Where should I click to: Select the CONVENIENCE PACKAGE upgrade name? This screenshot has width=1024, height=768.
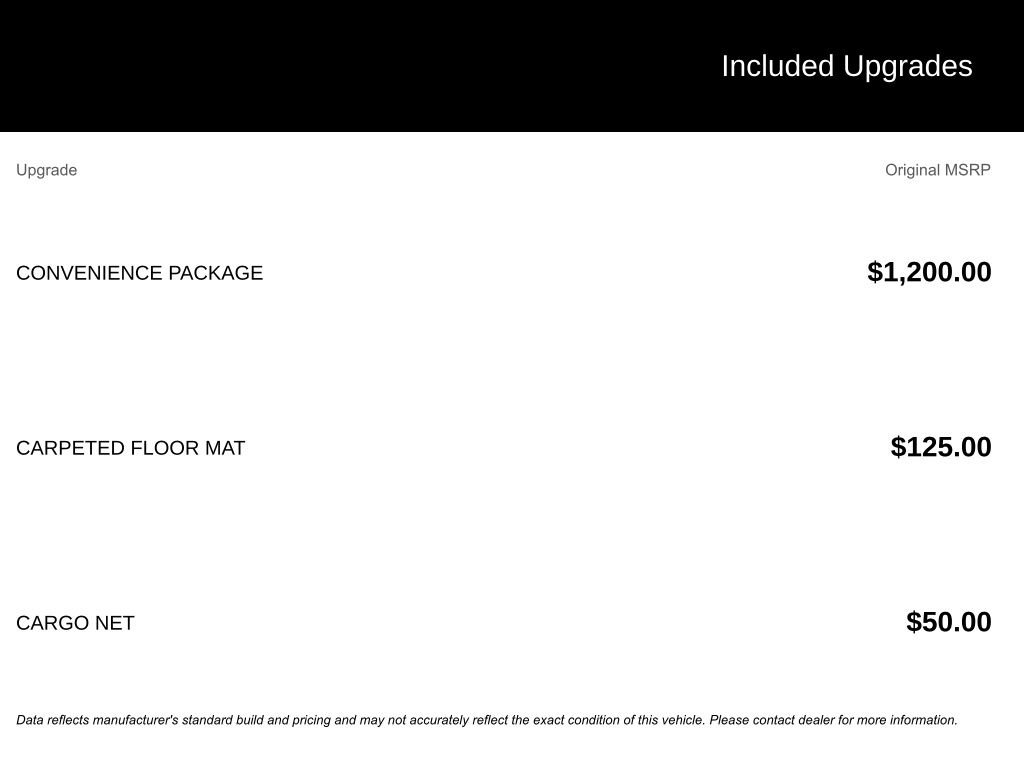pos(139,273)
